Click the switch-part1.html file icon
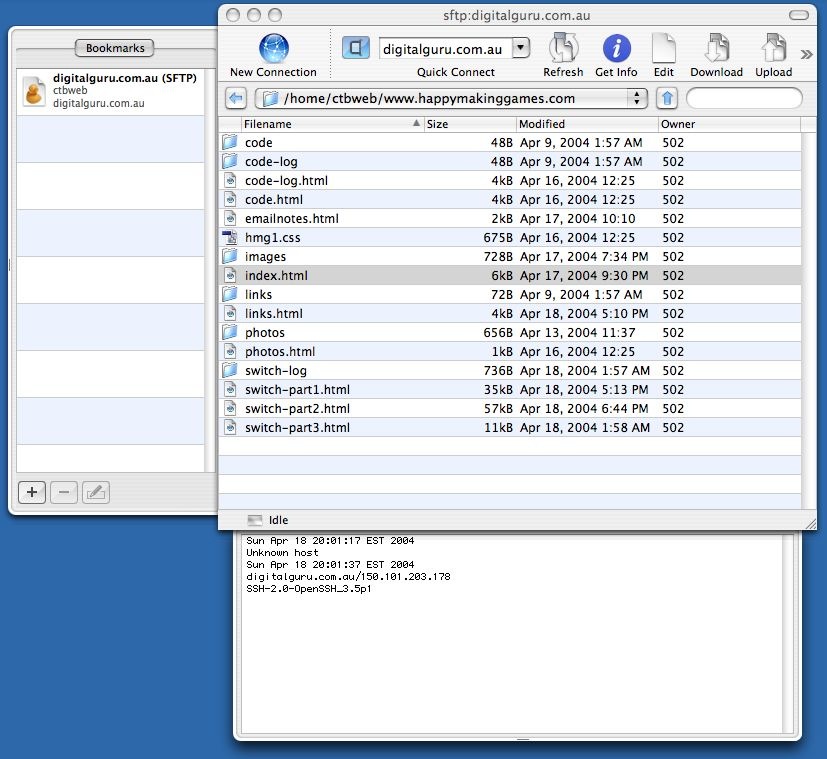Viewport: 827px width, 759px height. tap(230, 389)
